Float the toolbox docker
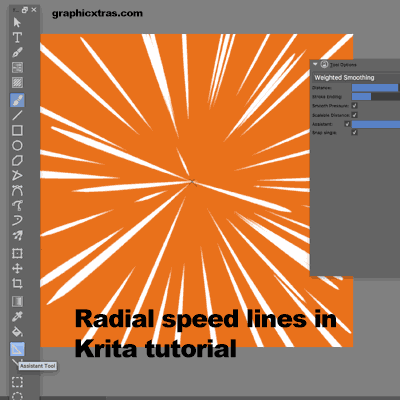 [25, 10]
